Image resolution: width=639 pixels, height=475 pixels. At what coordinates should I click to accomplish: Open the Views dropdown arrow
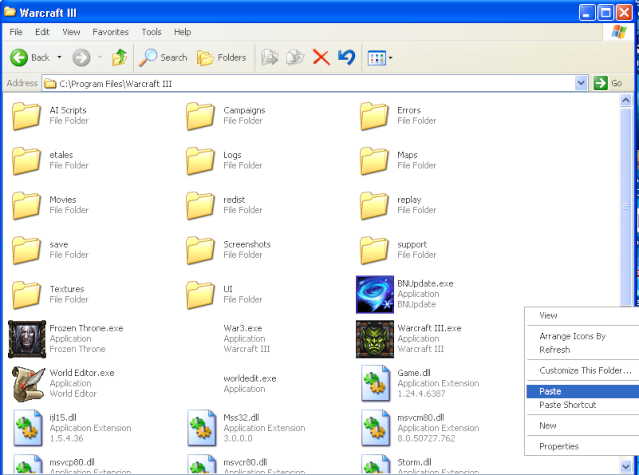390,58
